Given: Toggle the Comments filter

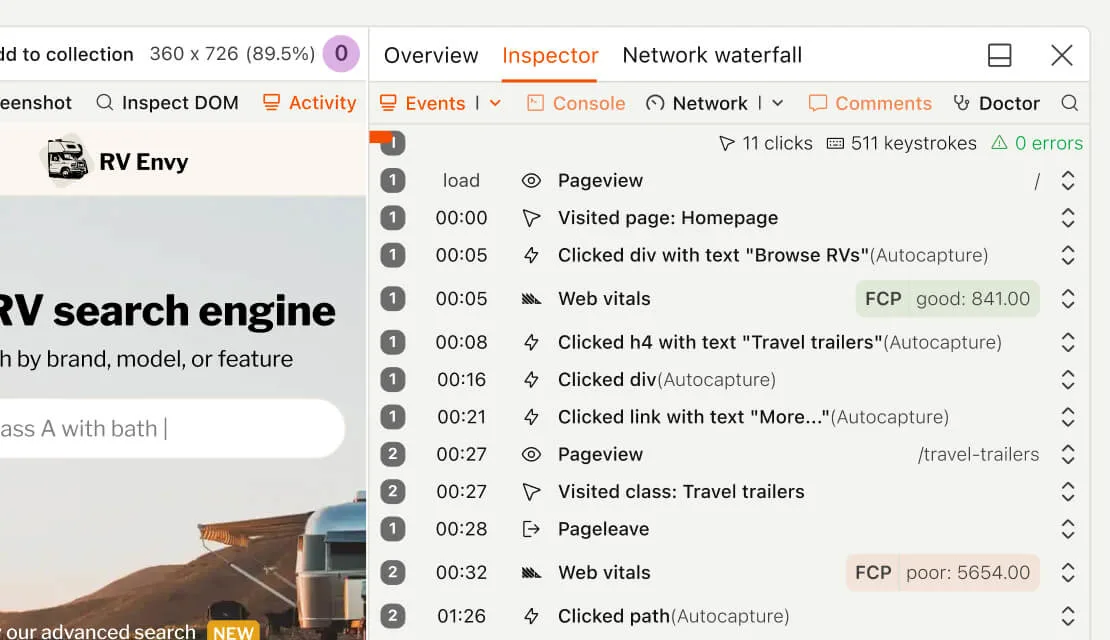Looking at the screenshot, I should pyautogui.click(x=869, y=103).
